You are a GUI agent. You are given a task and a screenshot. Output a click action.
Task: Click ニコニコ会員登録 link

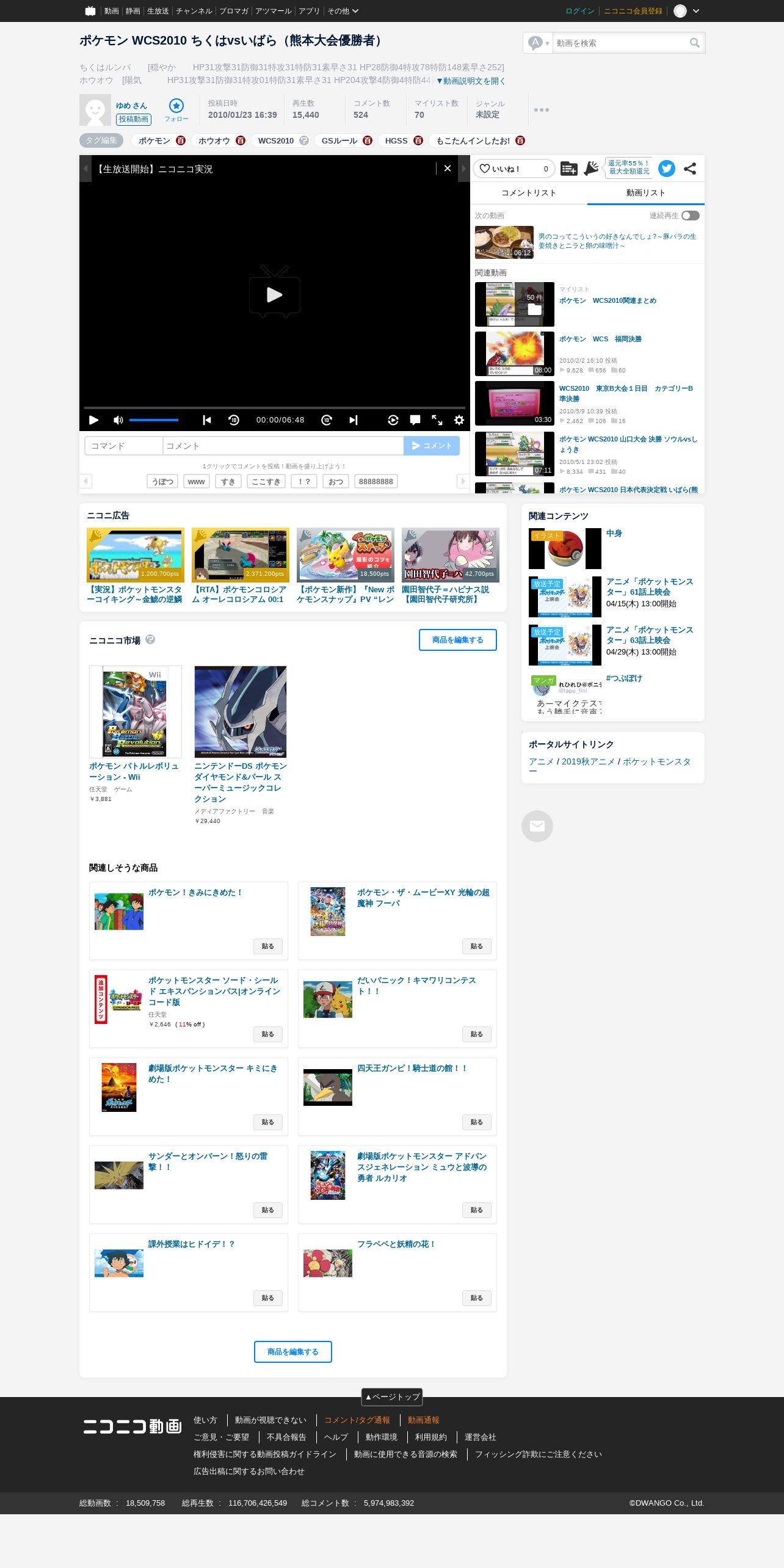pos(633,11)
